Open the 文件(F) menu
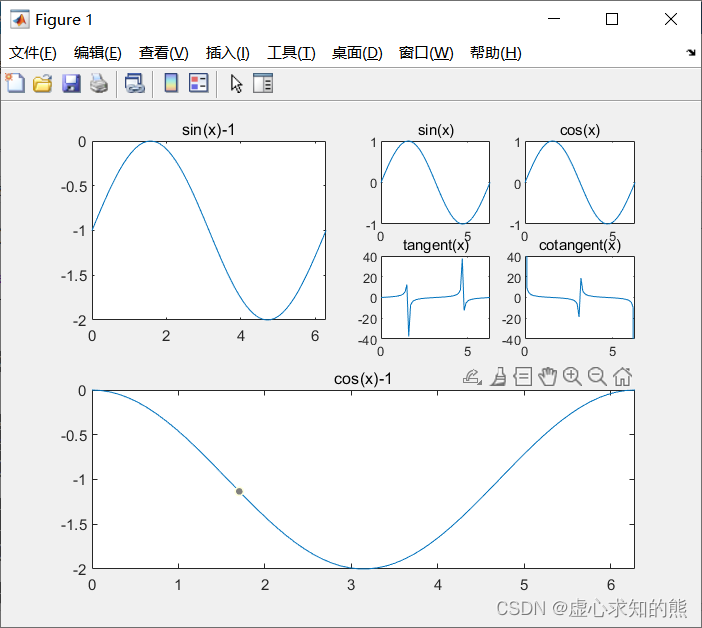 click(x=33, y=53)
